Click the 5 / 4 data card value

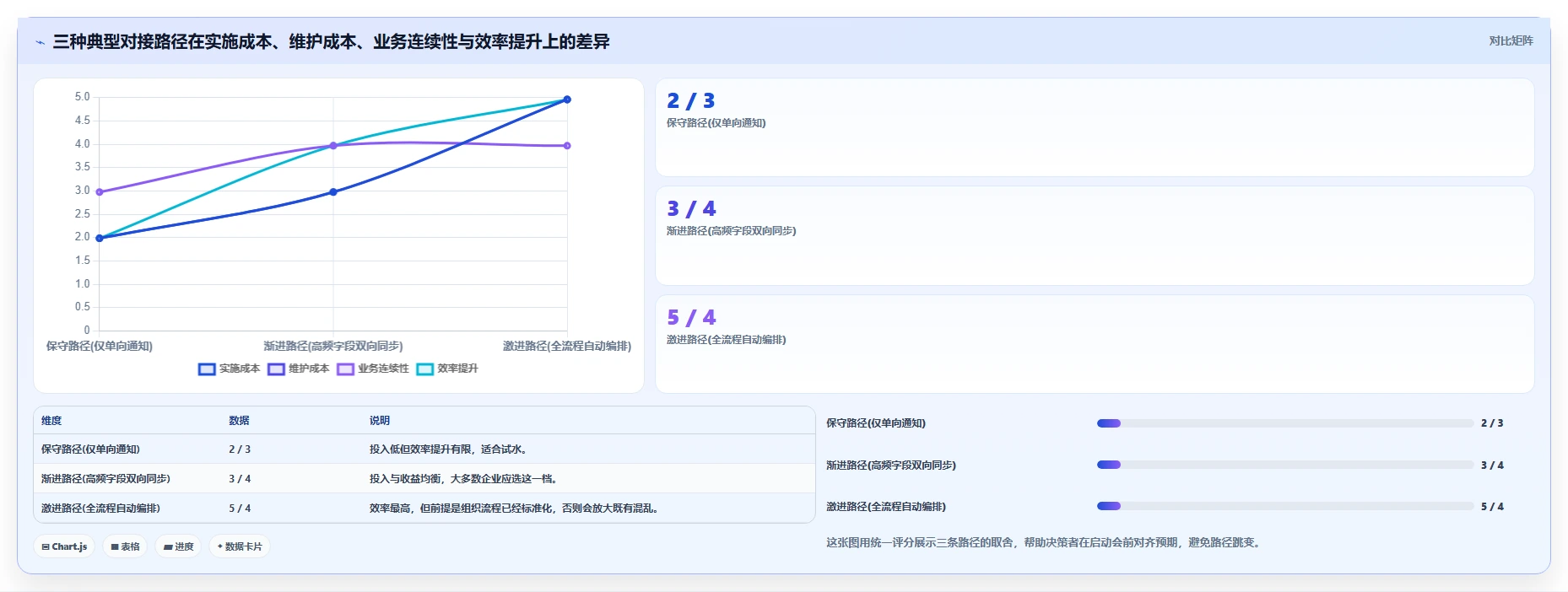coord(690,318)
